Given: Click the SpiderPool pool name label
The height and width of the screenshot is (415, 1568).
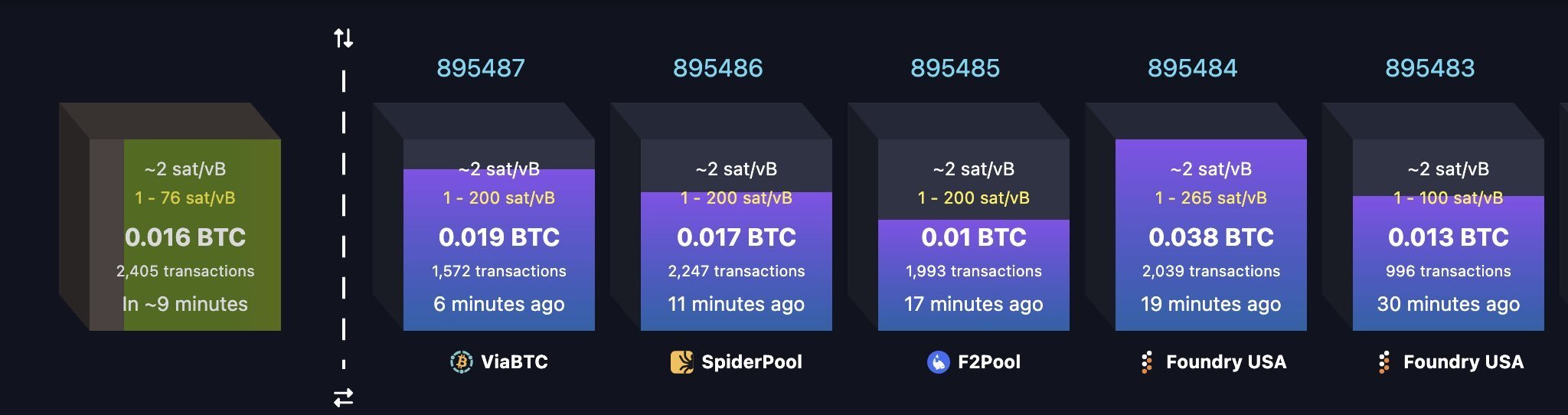Looking at the screenshot, I should tap(752, 361).
